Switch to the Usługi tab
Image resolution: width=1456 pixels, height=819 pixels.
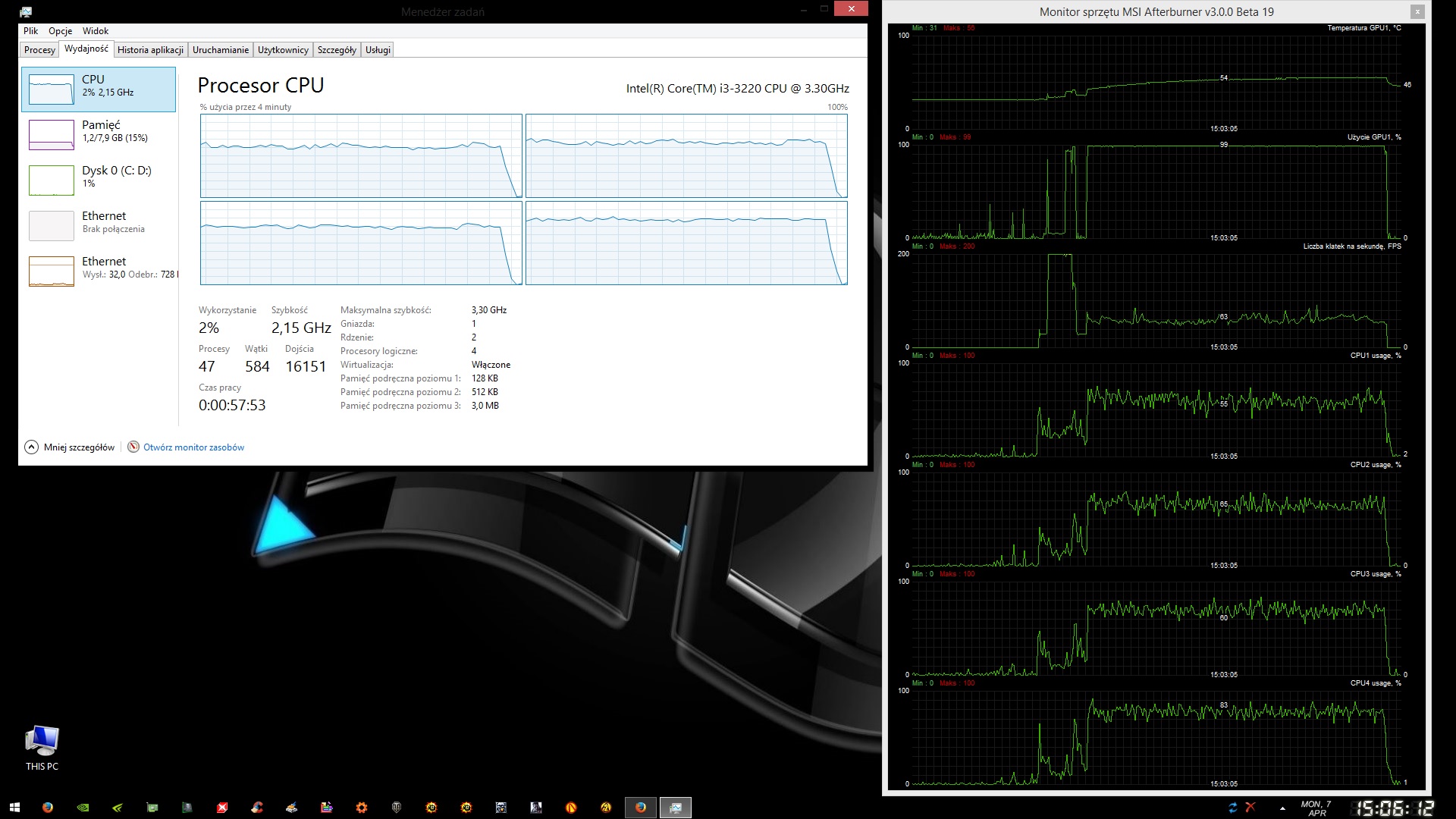pyautogui.click(x=378, y=50)
